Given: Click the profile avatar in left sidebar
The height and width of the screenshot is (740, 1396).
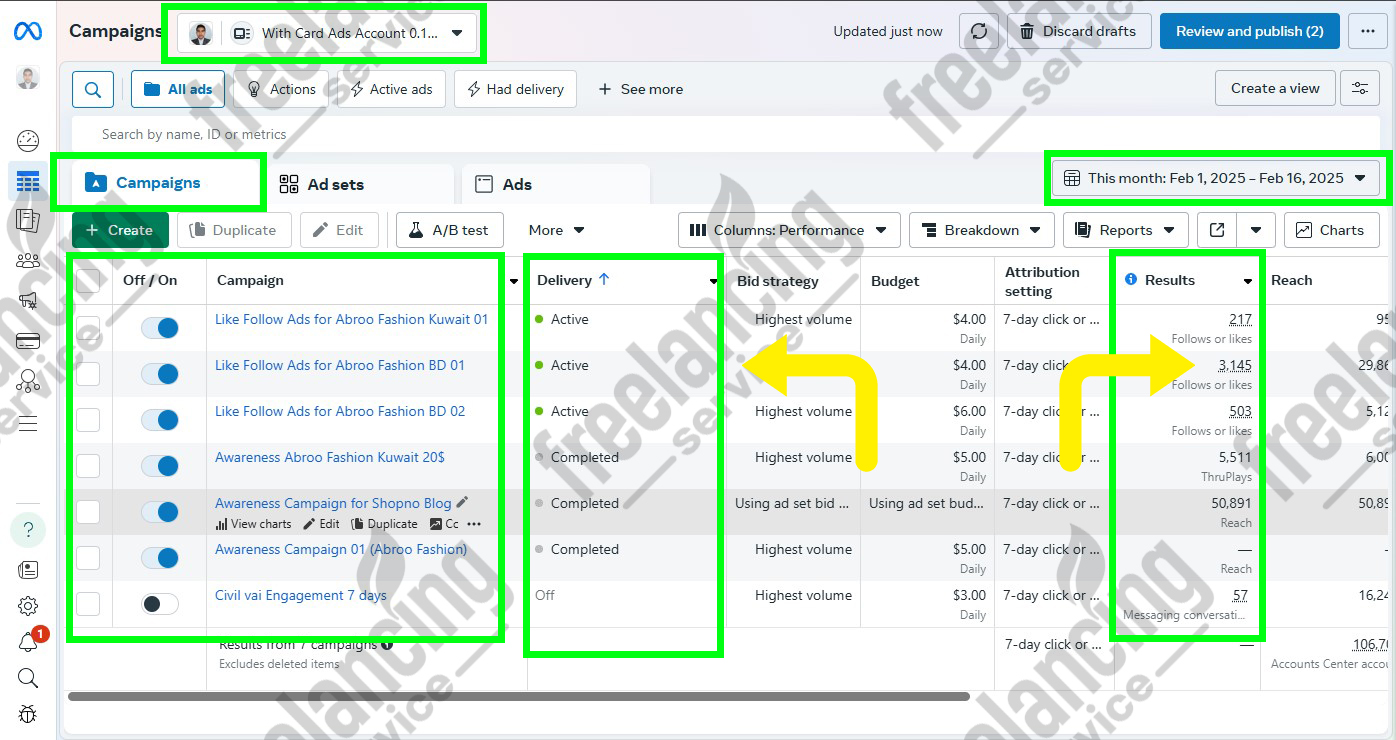Looking at the screenshot, I should [28, 78].
